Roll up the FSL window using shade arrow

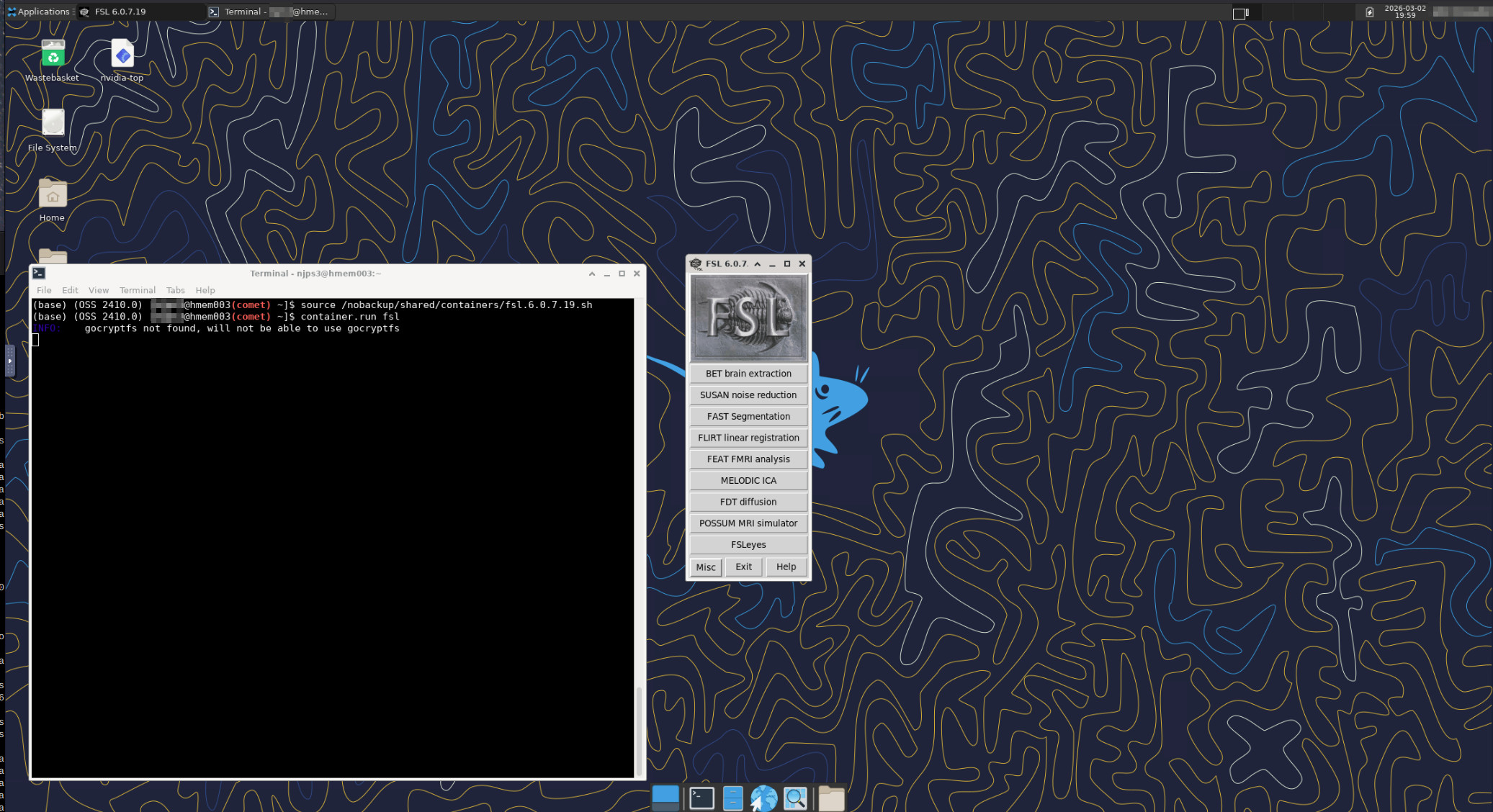[x=758, y=264]
